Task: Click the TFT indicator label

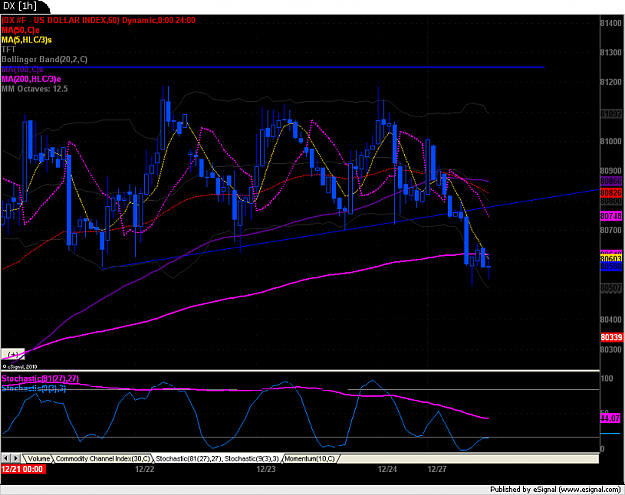Action: click(9, 49)
